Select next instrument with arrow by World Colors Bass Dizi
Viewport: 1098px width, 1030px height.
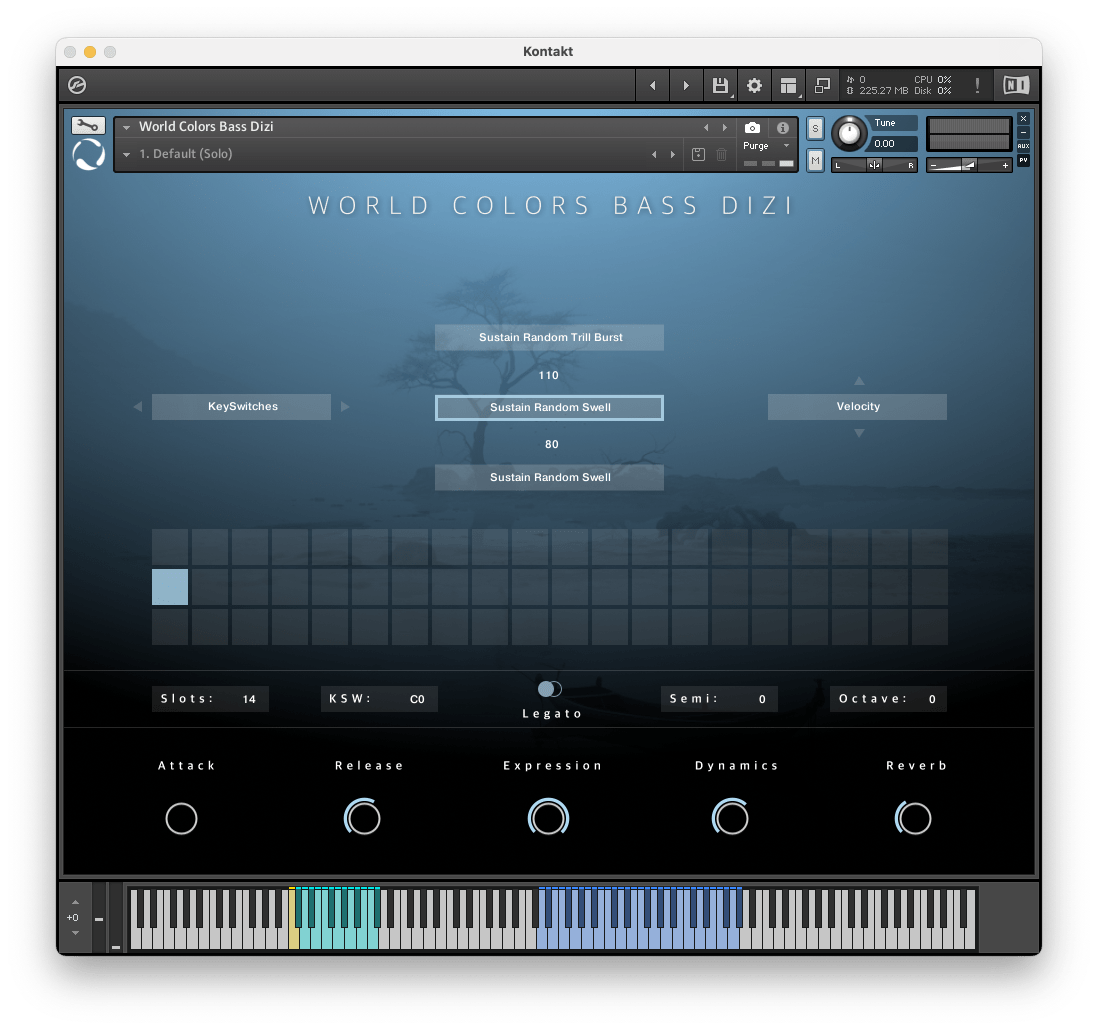[x=725, y=127]
